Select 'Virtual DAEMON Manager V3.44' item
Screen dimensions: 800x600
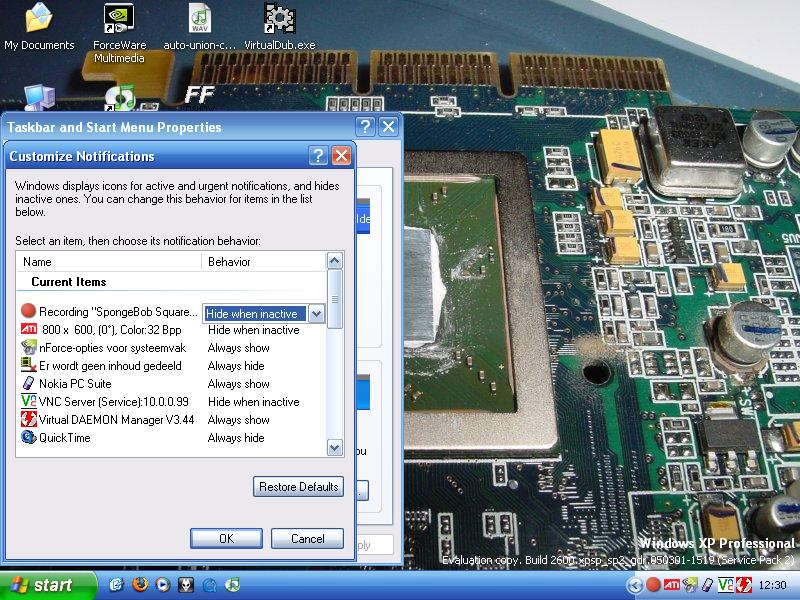click(116, 420)
